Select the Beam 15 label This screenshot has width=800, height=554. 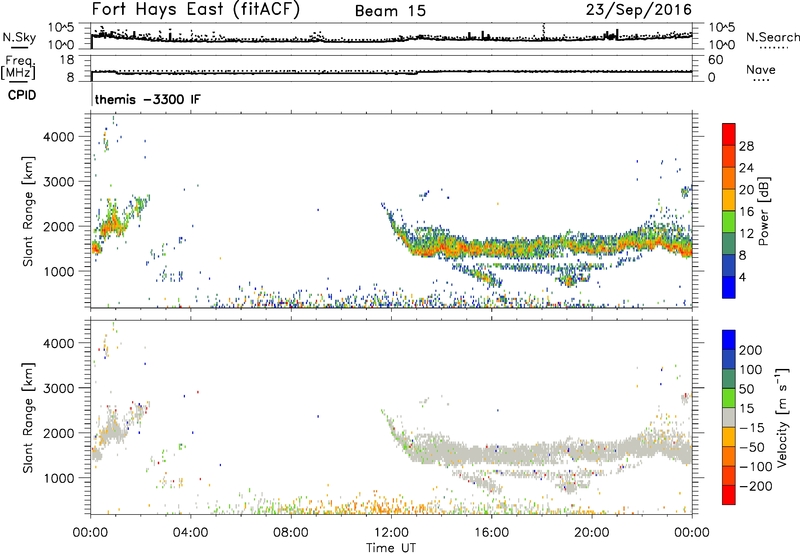(x=390, y=11)
